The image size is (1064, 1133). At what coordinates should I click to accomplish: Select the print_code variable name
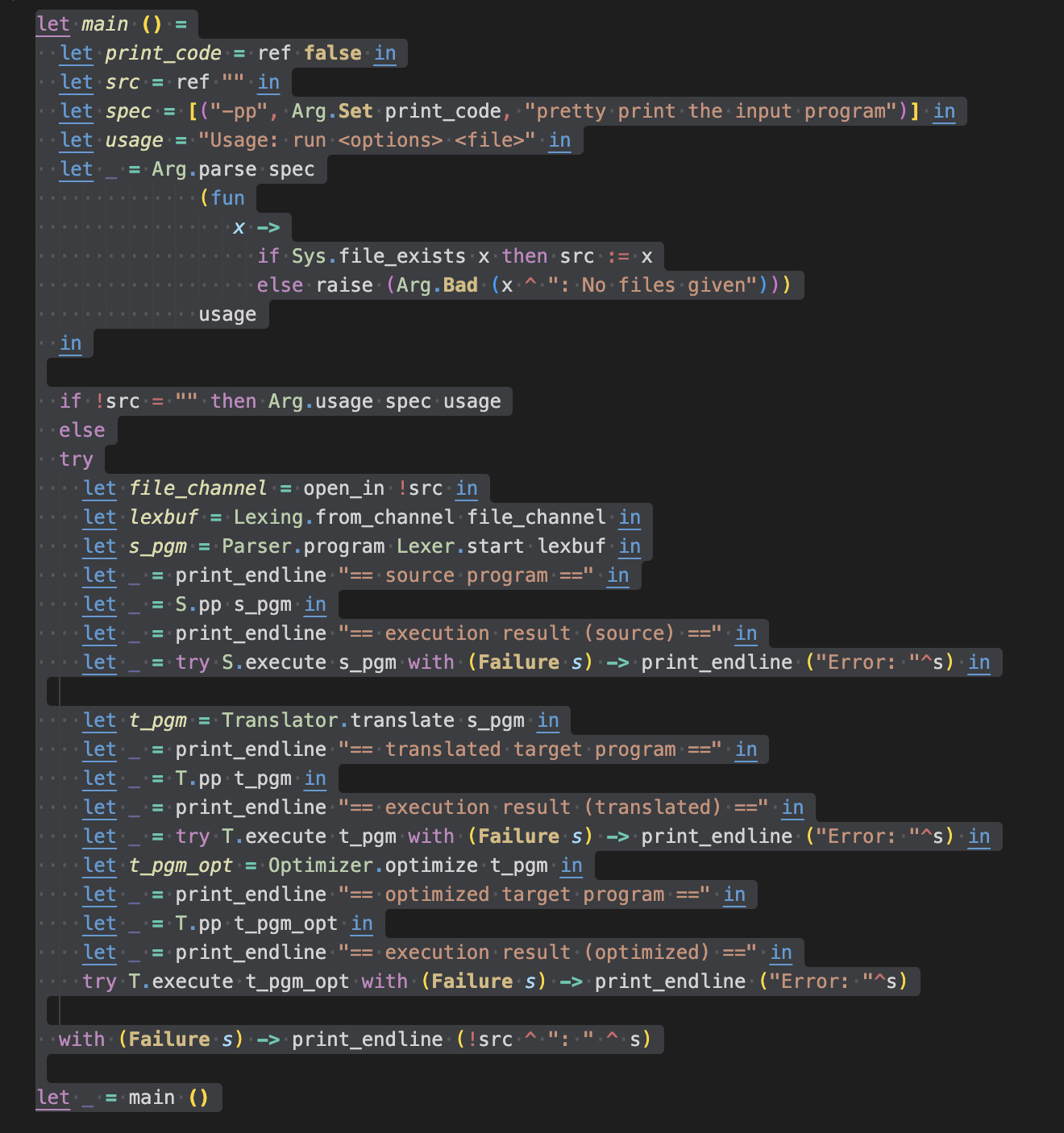click(161, 53)
